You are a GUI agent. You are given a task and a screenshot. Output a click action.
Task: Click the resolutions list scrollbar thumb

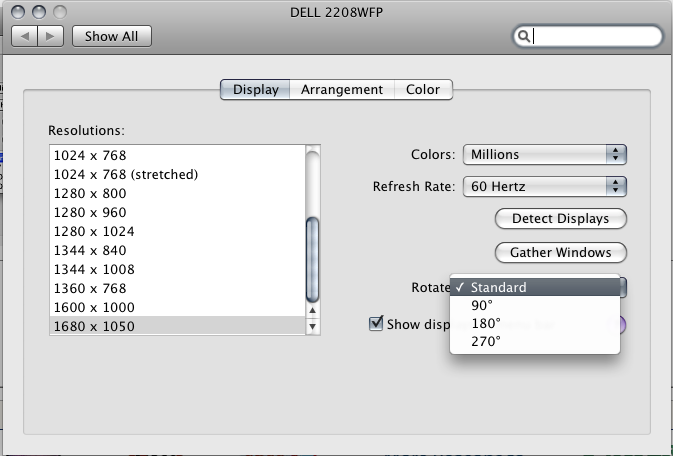pos(312,259)
